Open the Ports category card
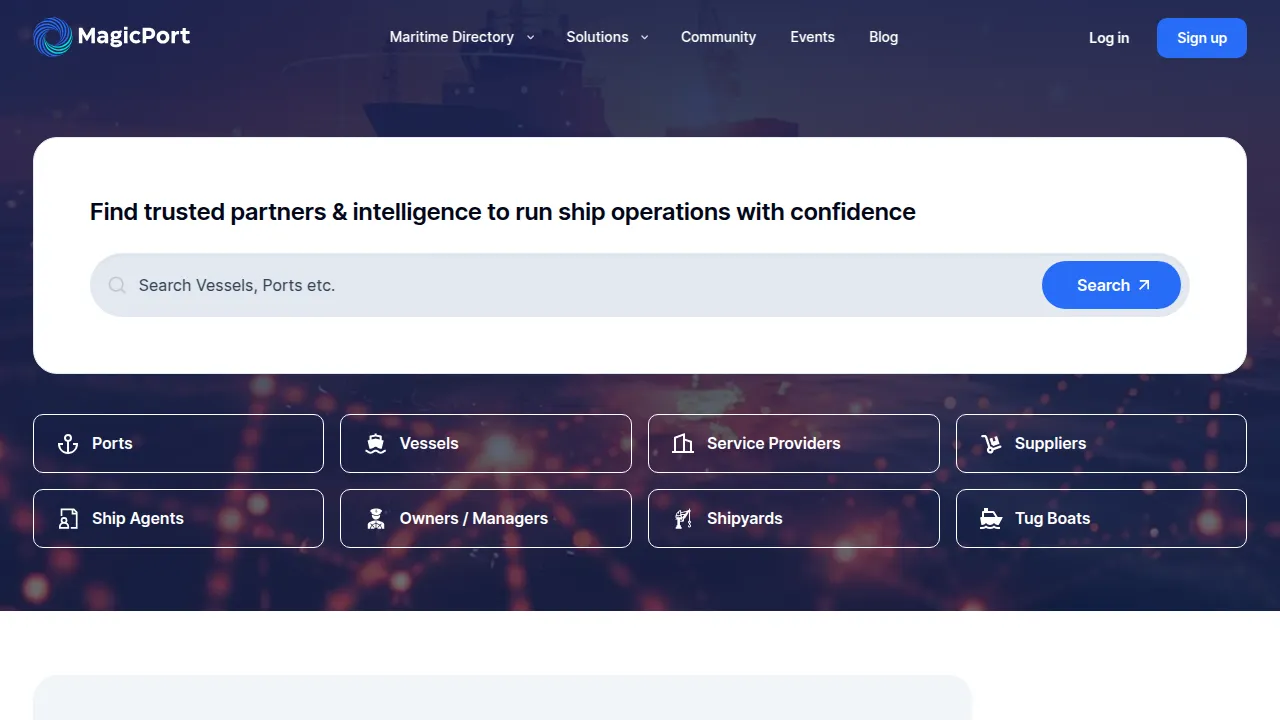 click(178, 443)
